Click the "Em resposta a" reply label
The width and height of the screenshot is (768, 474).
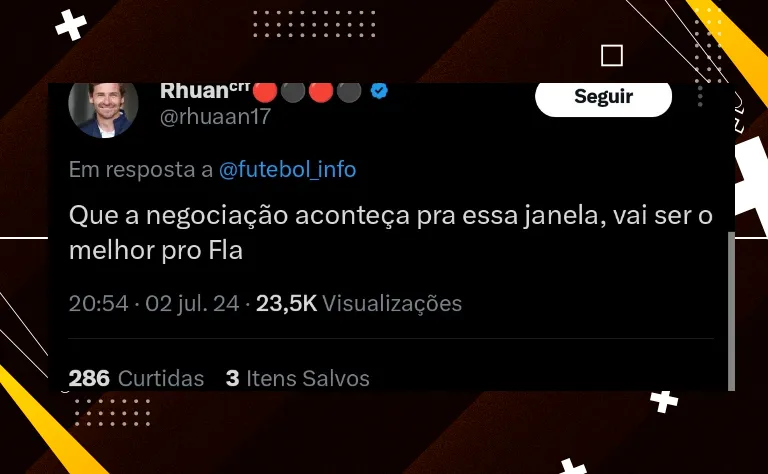click(141, 169)
